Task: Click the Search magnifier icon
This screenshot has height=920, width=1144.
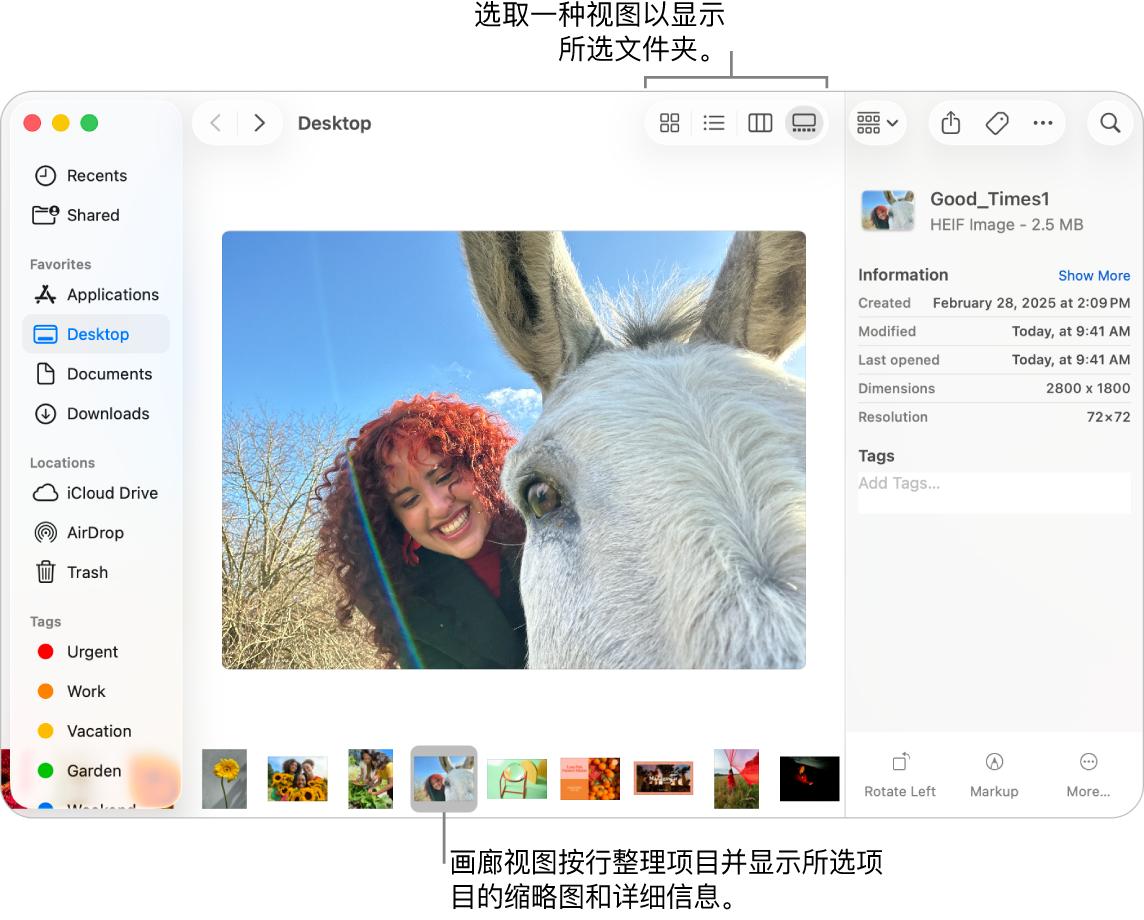Action: [1110, 123]
